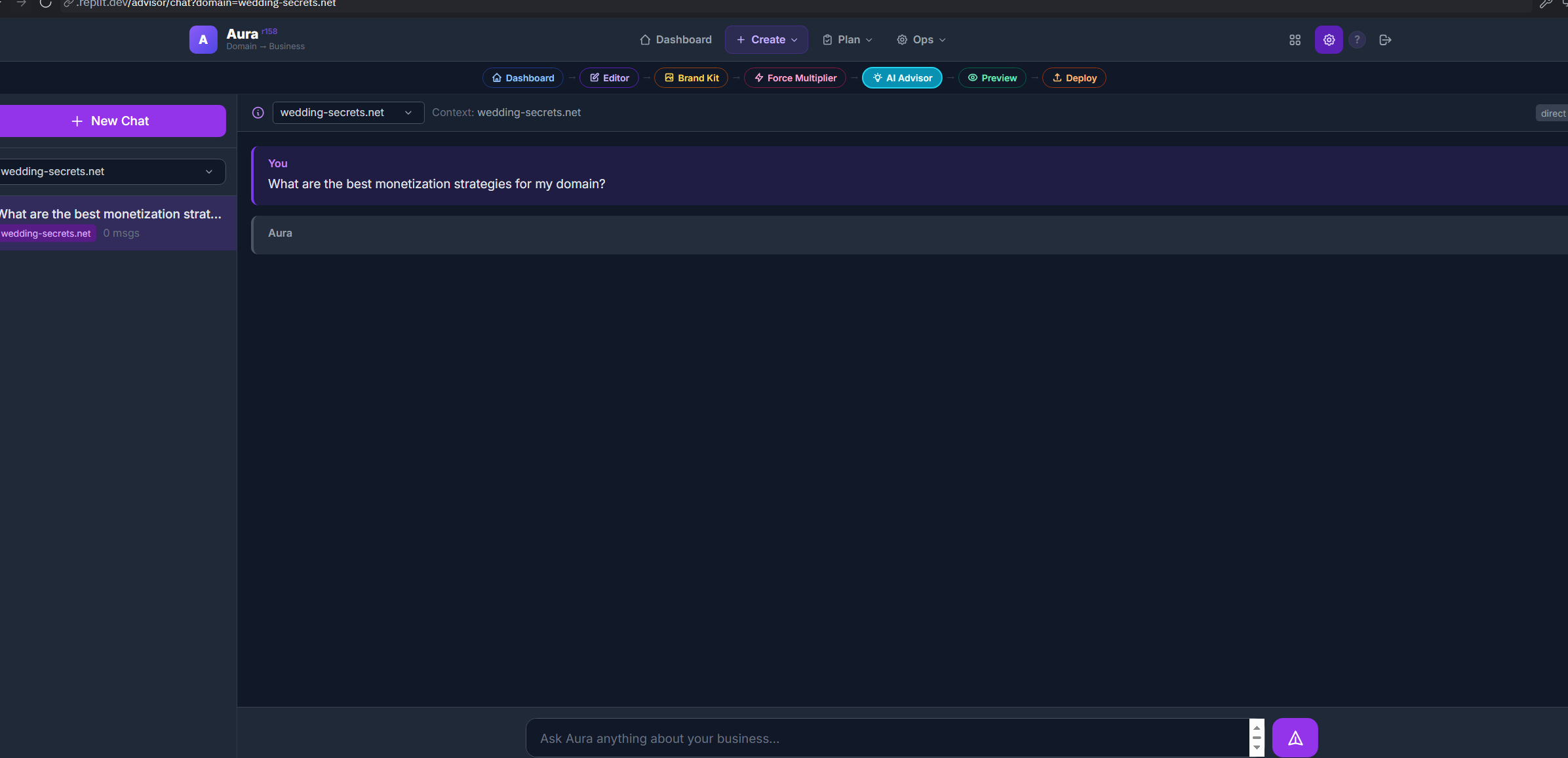Open the apps grid icon
The image size is (1568, 758).
click(1295, 40)
